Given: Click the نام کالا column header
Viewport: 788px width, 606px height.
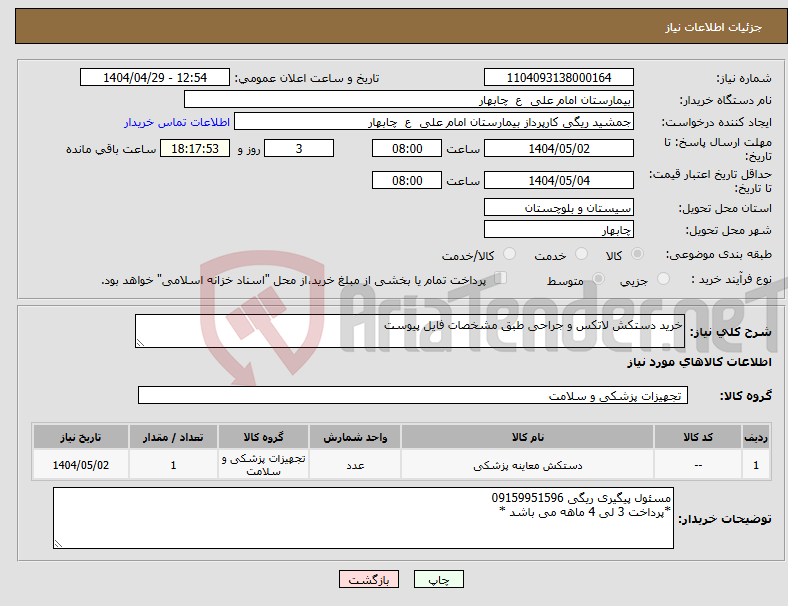Looking at the screenshot, I should [528, 437].
